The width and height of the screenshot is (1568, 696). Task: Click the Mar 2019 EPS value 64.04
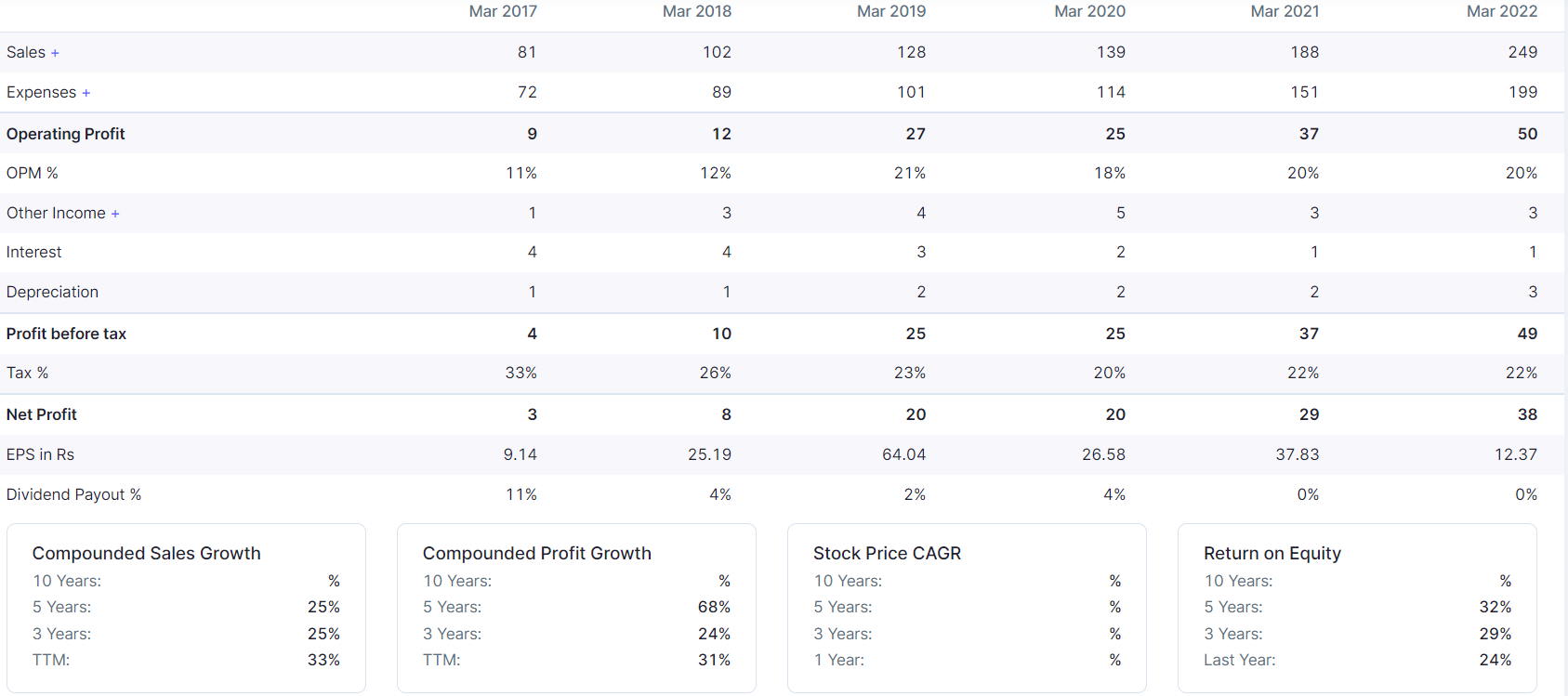(903, 454)
